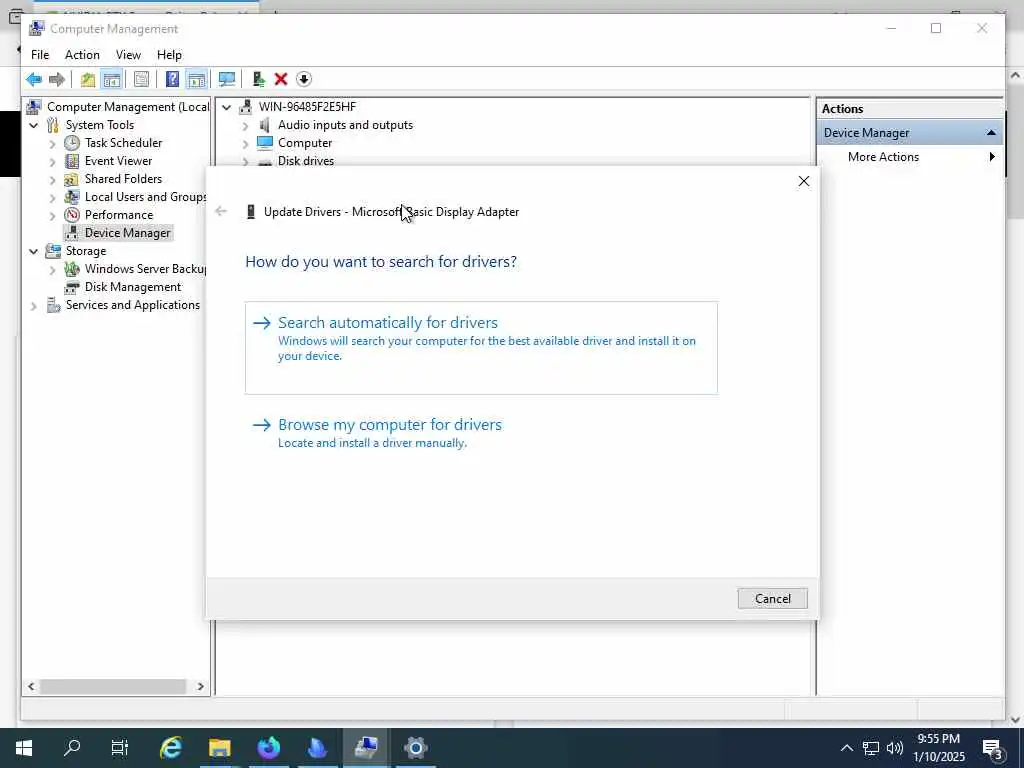Expand Services and Applications node
Viewport: 1024px width, 768px height.
[x=33, y=305]
